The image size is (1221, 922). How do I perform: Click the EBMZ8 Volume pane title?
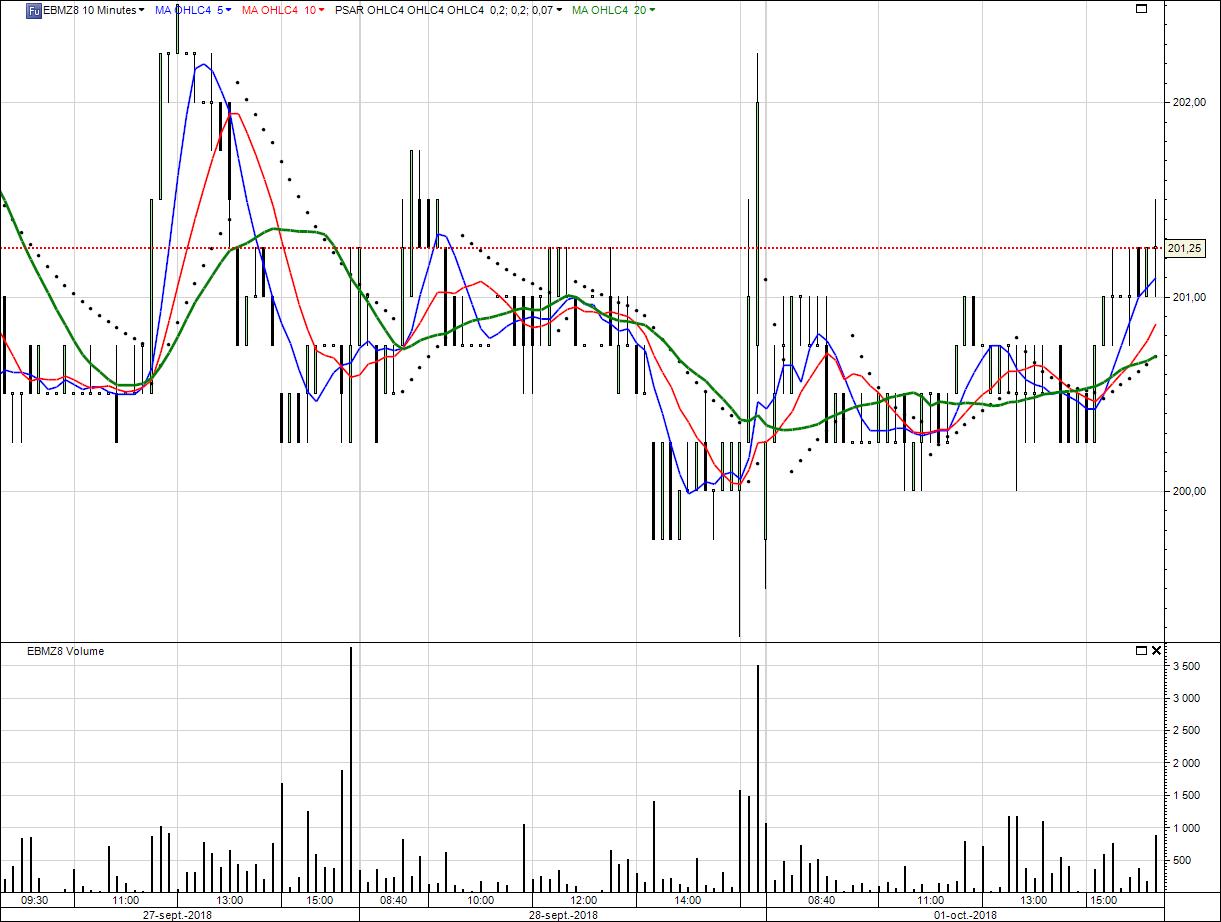[65, 651]
